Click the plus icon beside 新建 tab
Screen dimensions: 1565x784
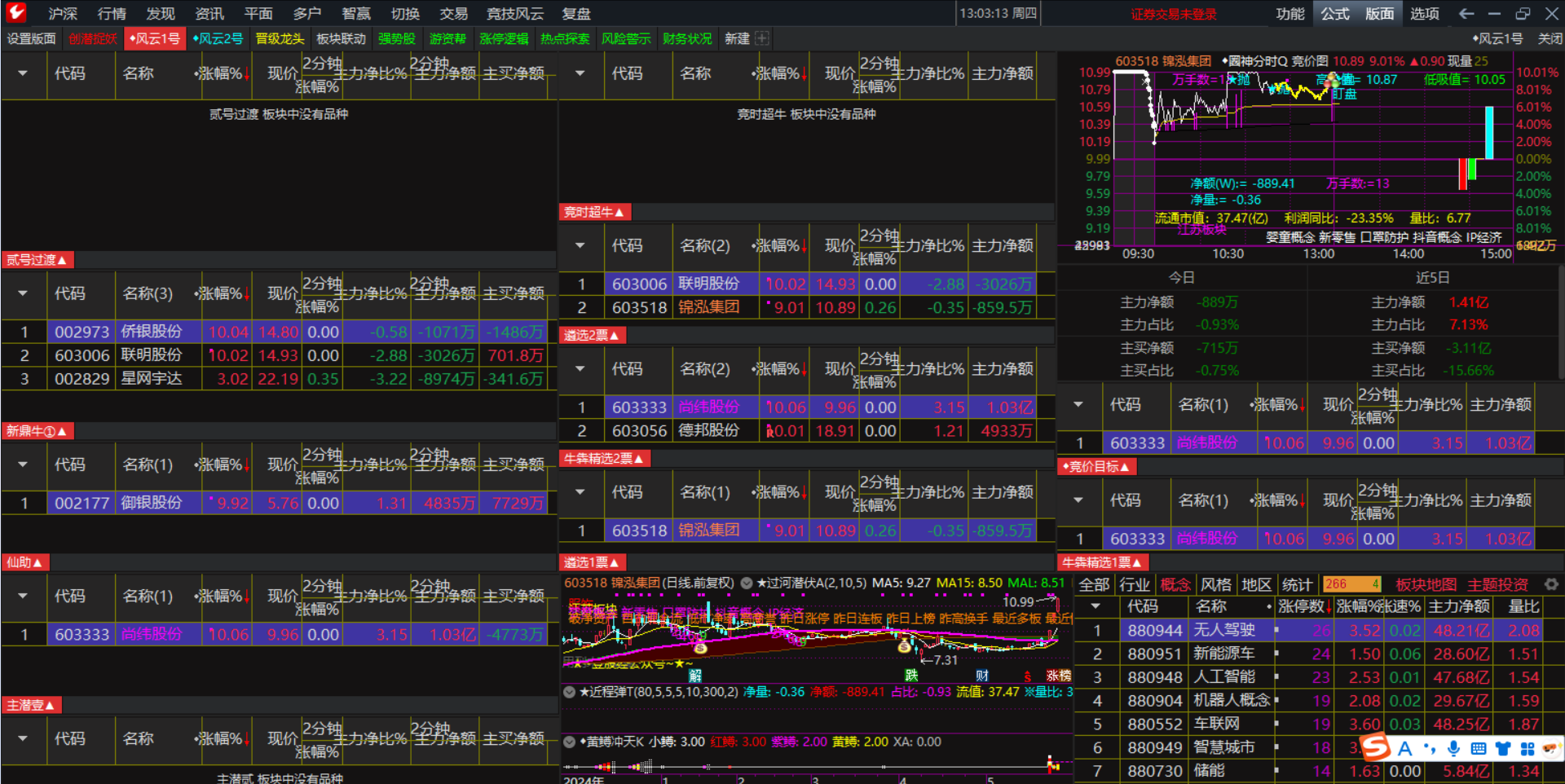click(x=762, y=38)
